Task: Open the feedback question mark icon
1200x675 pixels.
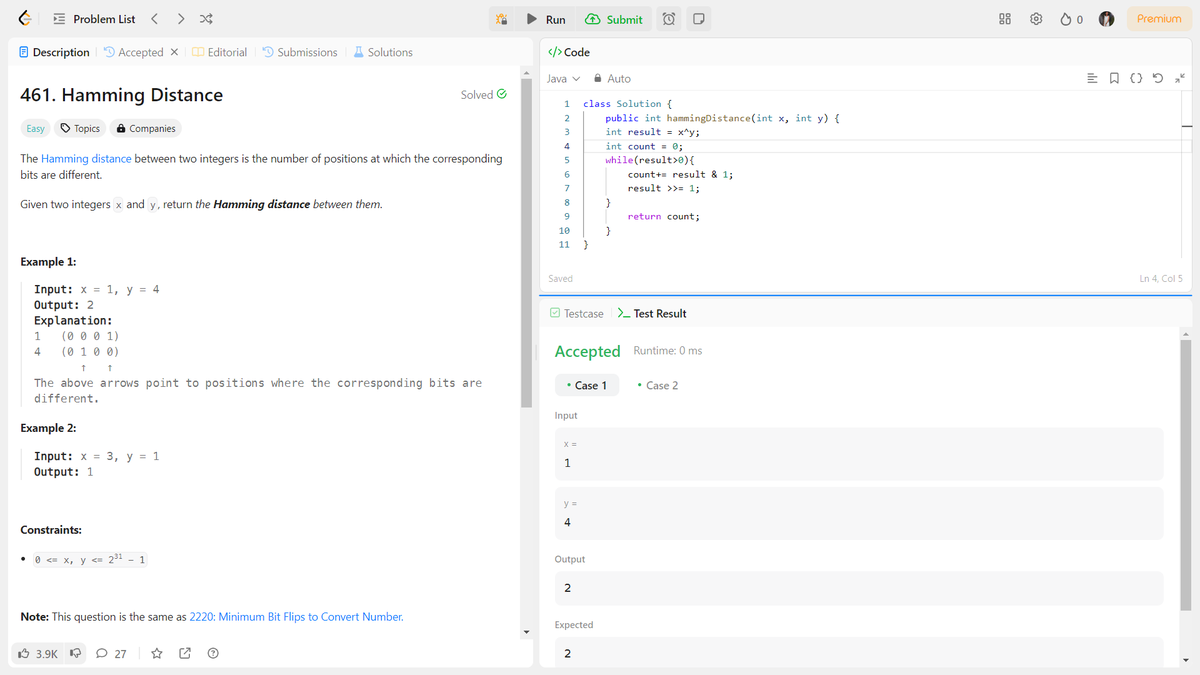Action: tap(213, 654)
